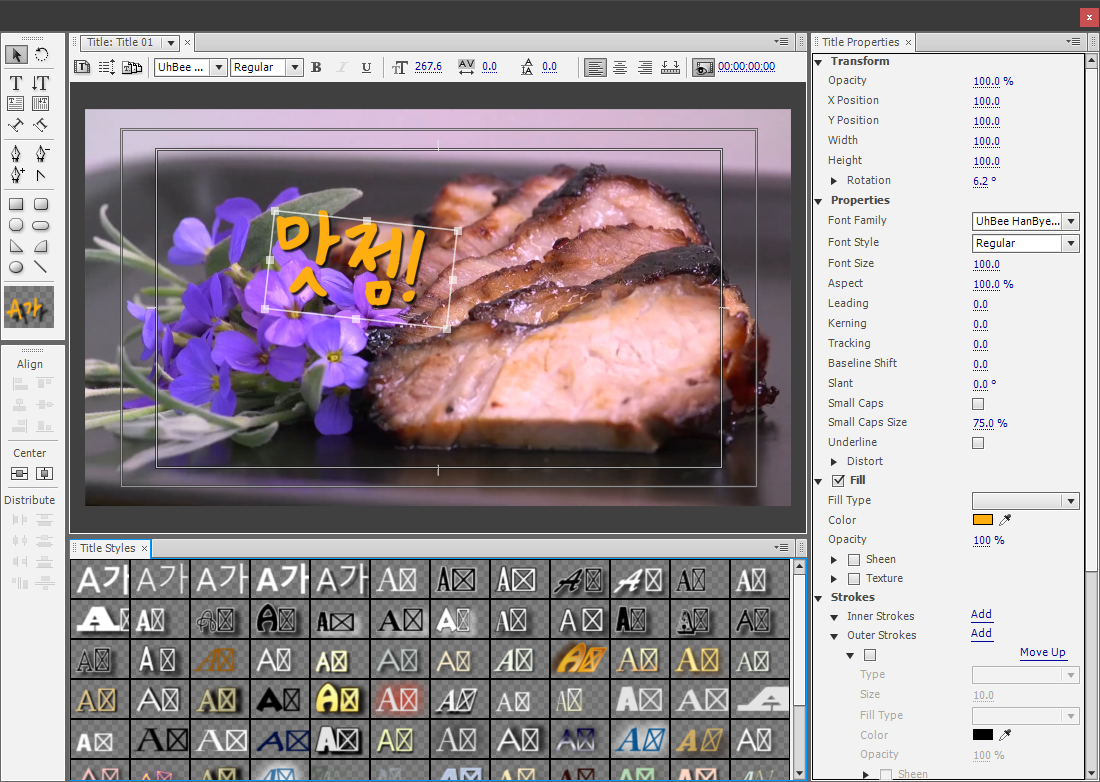Select the Rounded Rectangle pill tool
The width and height of the screenshot is (1100, 782).
coord(41,225)
